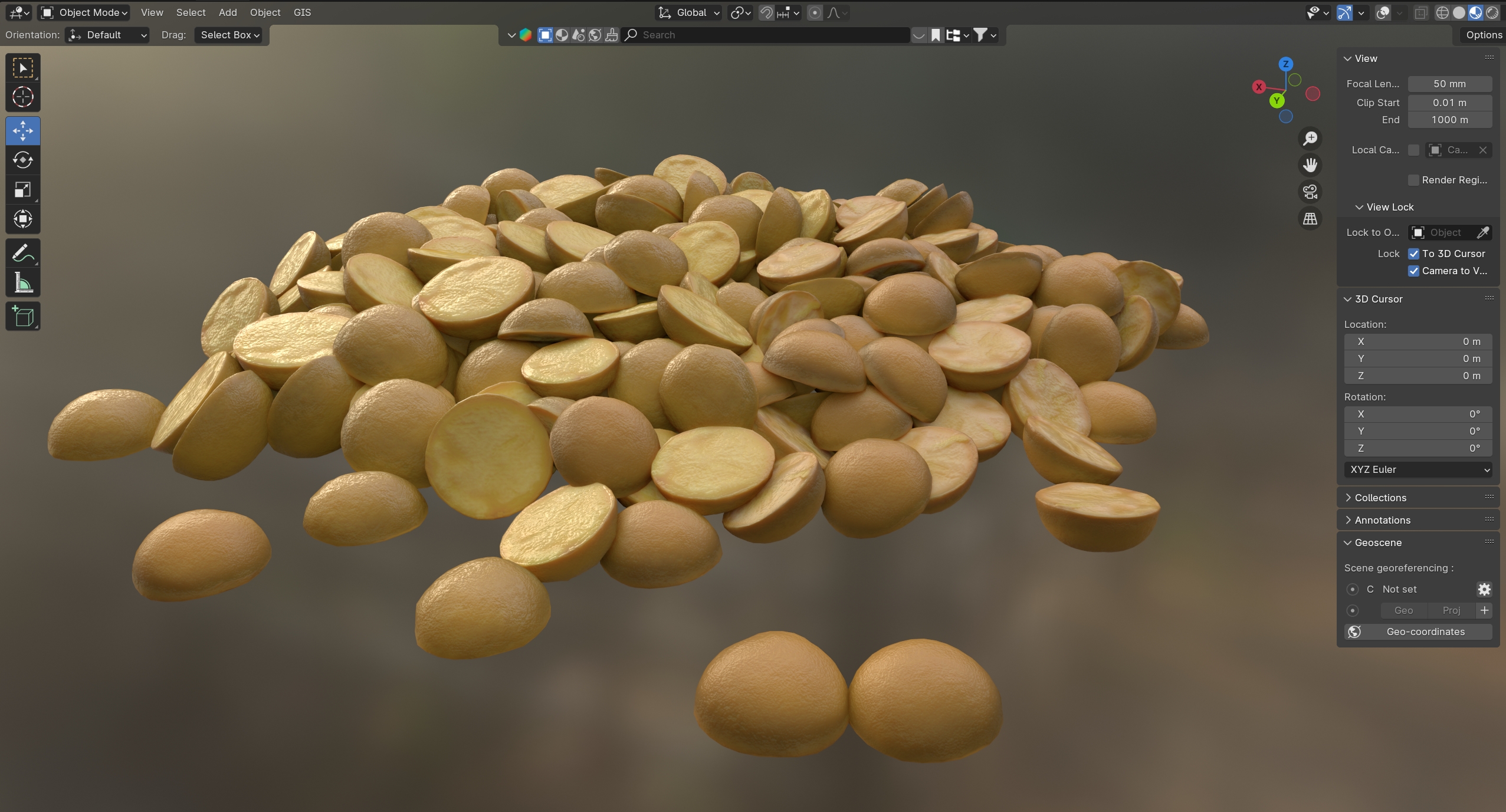Open the Add menu
The width and height of the screenshot is (1506, 812).
coord(227,12)
